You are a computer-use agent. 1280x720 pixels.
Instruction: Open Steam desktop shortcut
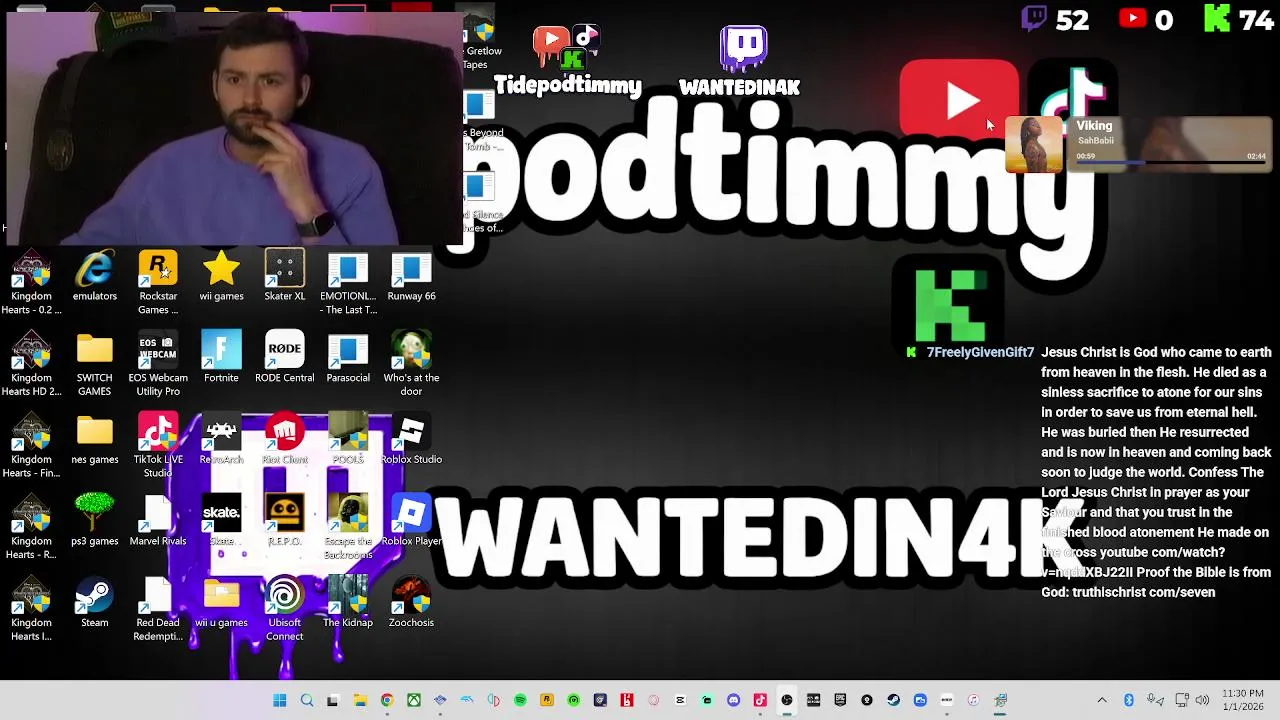[x=95, y=603]
